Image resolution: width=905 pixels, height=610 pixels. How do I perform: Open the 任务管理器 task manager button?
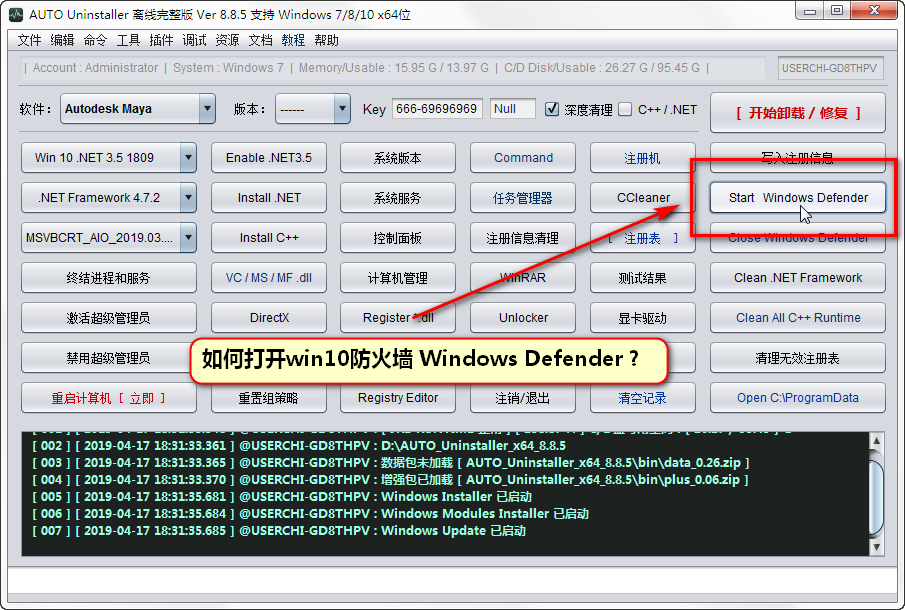coord(523,198)
